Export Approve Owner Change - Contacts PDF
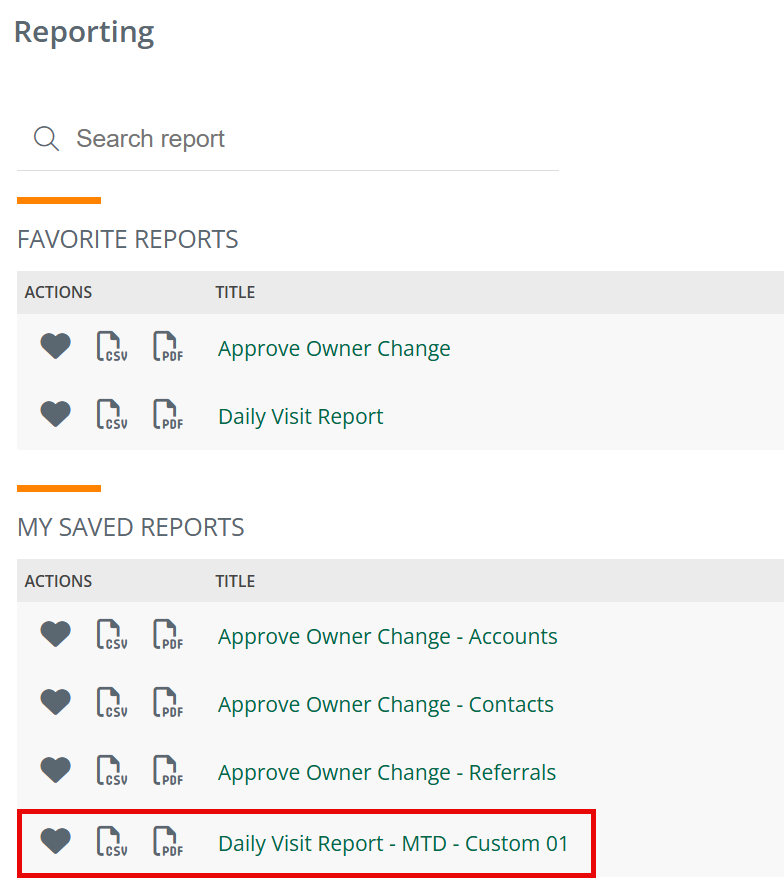 tap(168, 702)
